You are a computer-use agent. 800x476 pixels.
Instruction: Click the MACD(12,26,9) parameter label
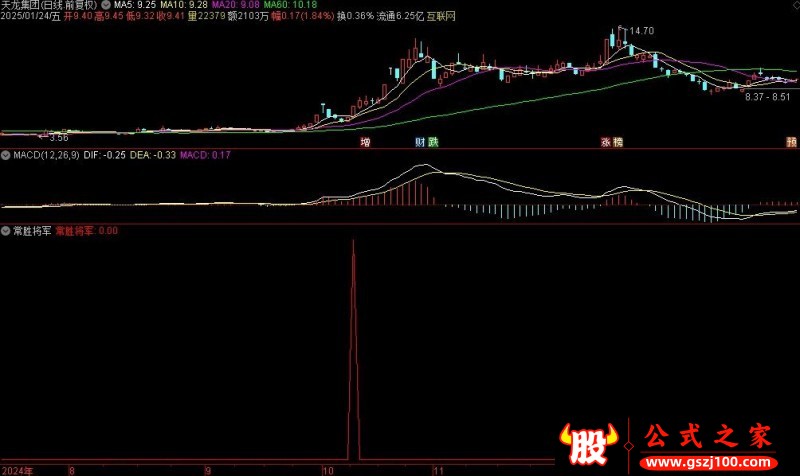46,155
